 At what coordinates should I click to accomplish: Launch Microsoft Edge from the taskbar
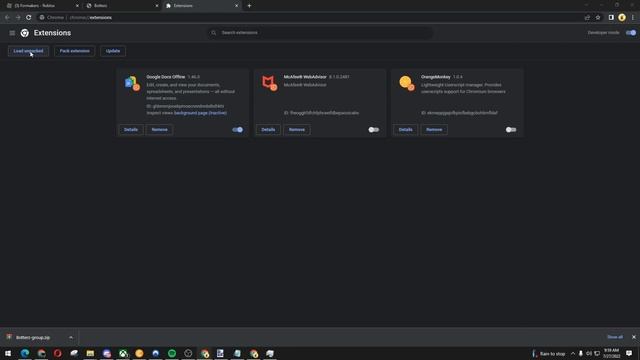25,353
